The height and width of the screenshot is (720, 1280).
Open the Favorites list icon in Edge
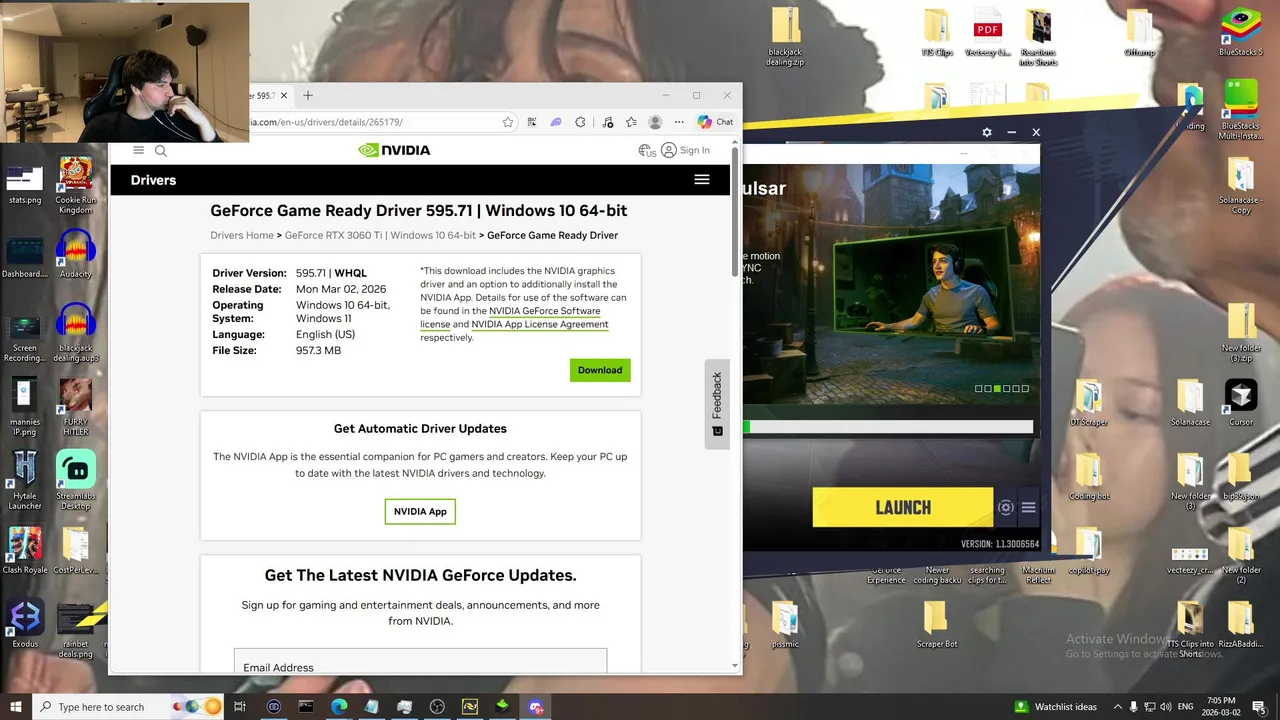click(631, 122)
